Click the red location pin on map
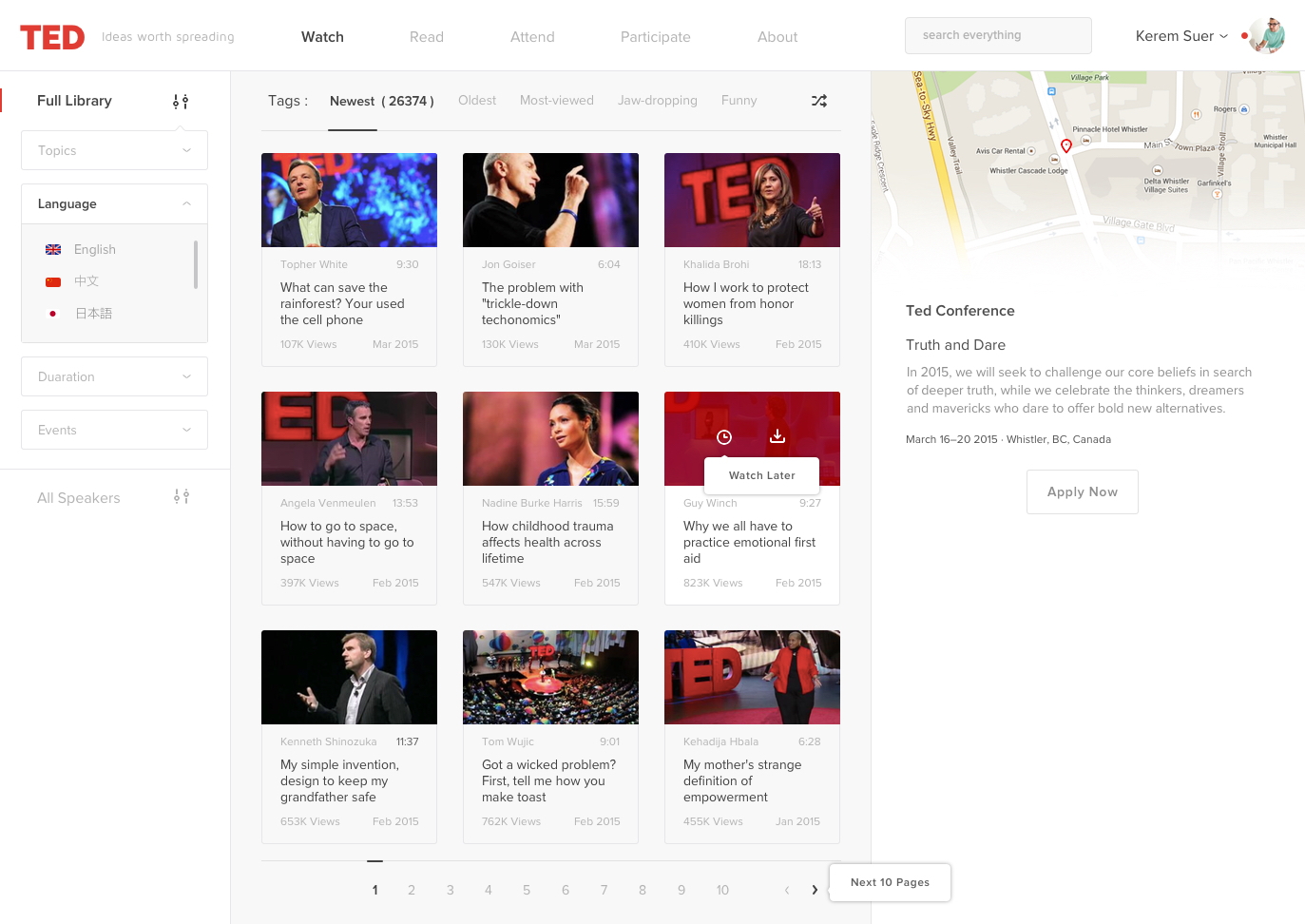1305x924 pixels. tap(1066, 145)
